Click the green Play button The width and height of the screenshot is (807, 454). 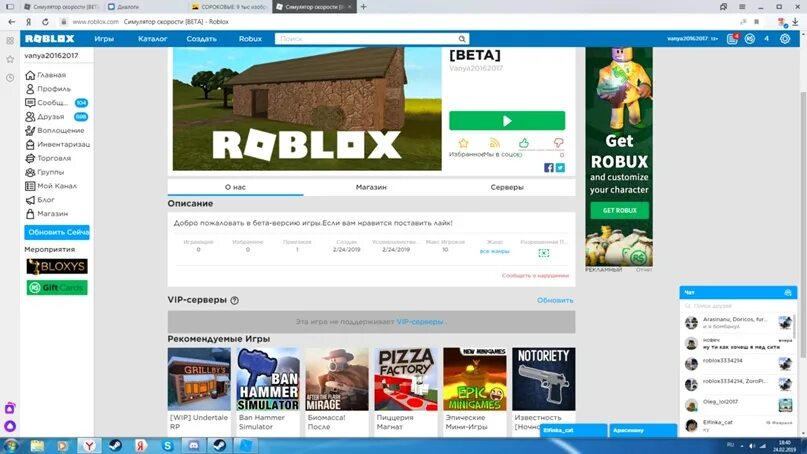507,121
